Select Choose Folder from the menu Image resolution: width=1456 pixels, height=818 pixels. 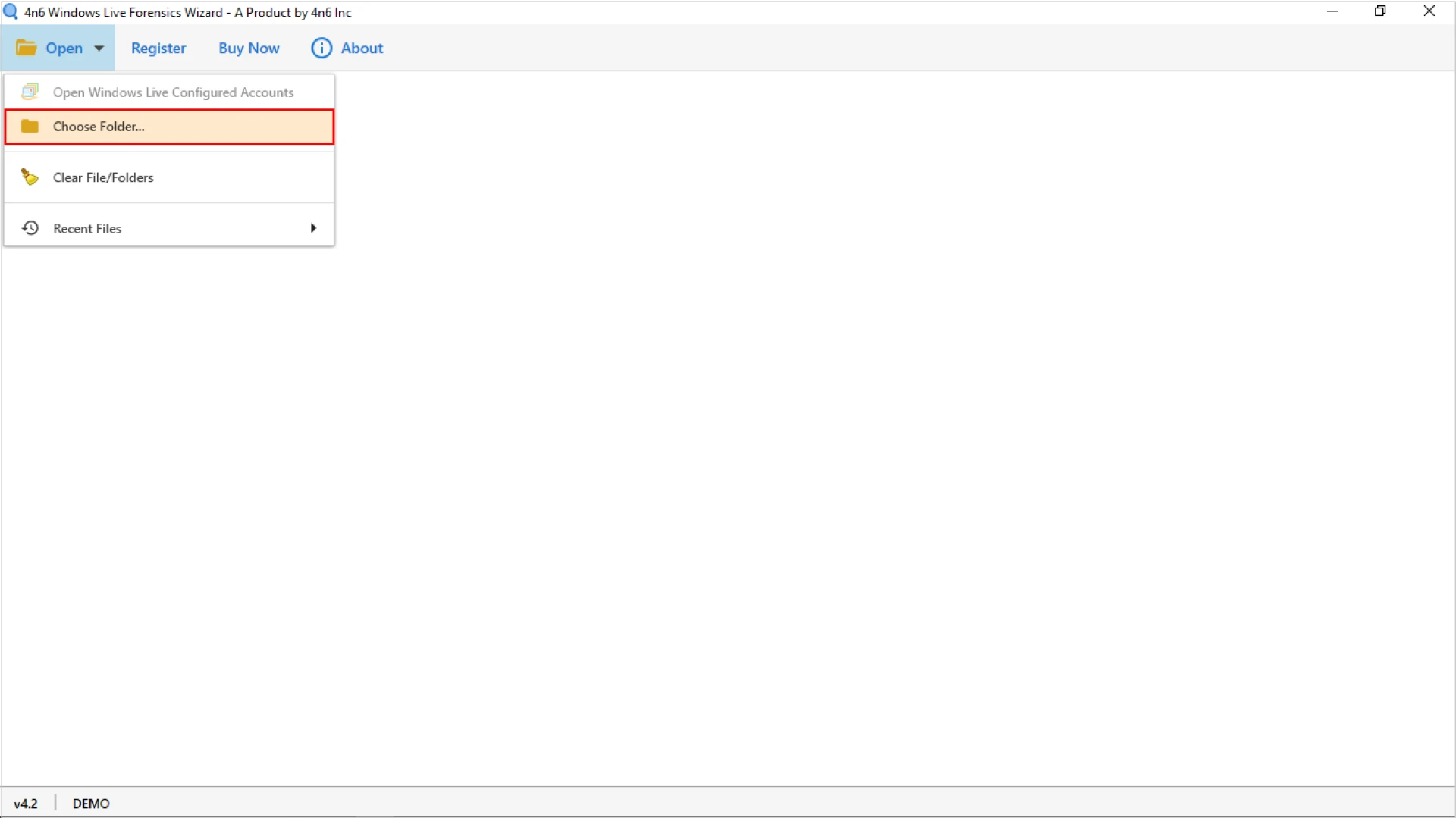(x=99, y=126)
